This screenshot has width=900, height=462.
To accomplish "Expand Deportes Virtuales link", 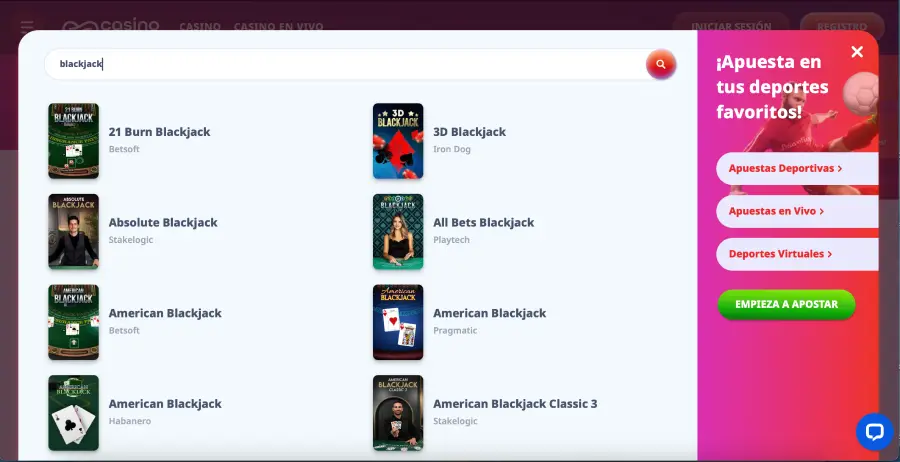I will click(x=780, y=254).
